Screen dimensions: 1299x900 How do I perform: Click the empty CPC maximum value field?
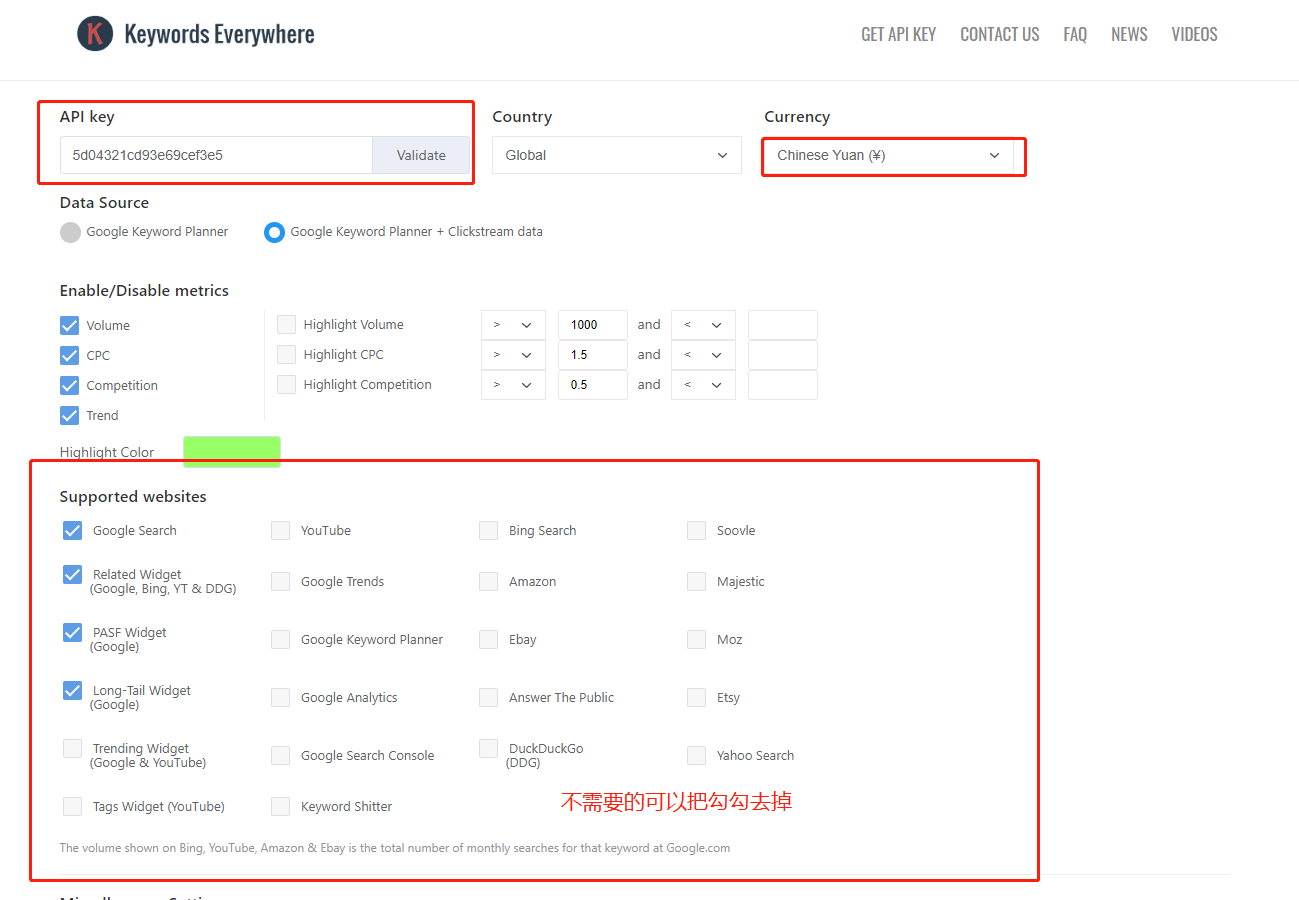[783, 355]
